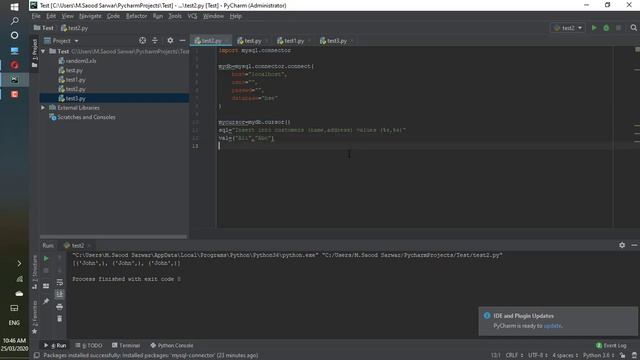Hide the Project panel with the minus icon
Viewport: 640px width, 360px height.
(182, 40)
